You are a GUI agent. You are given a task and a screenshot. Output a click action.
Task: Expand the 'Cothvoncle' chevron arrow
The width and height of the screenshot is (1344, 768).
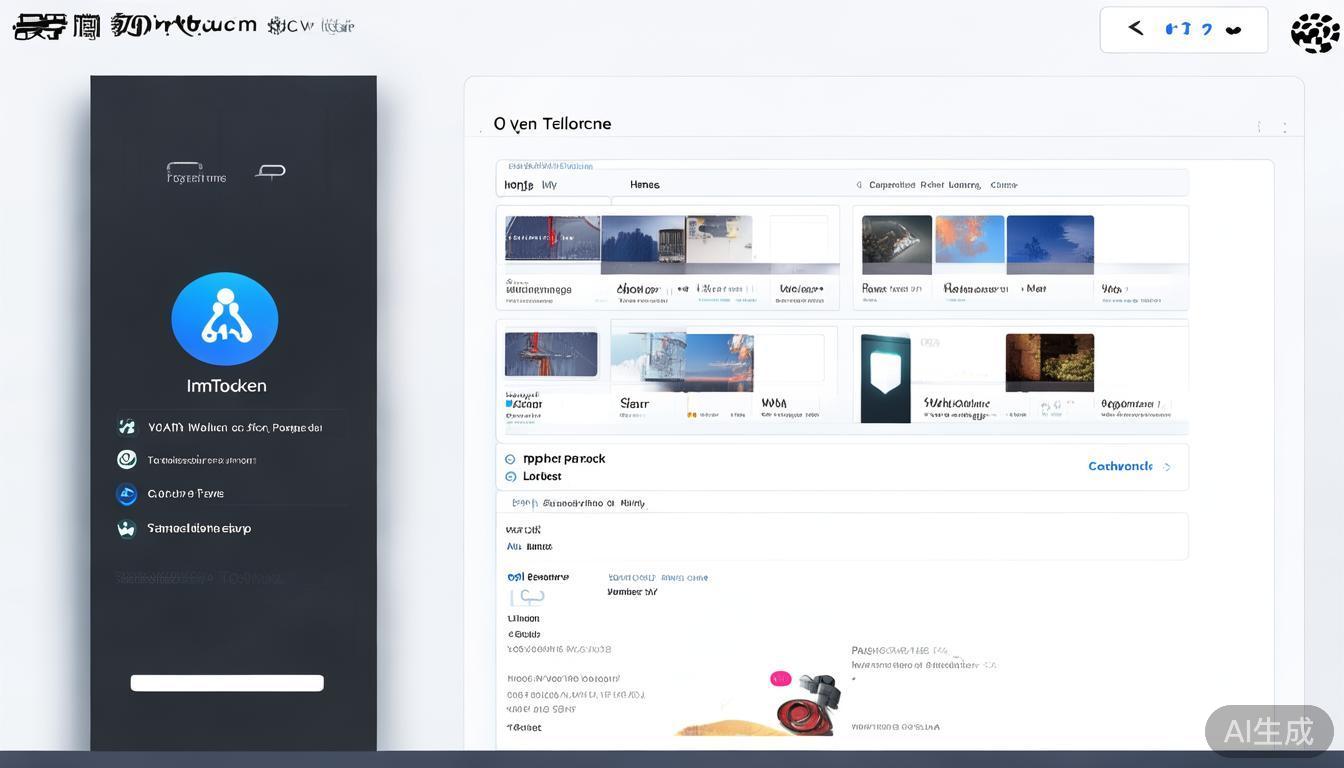click(1168, 467)
